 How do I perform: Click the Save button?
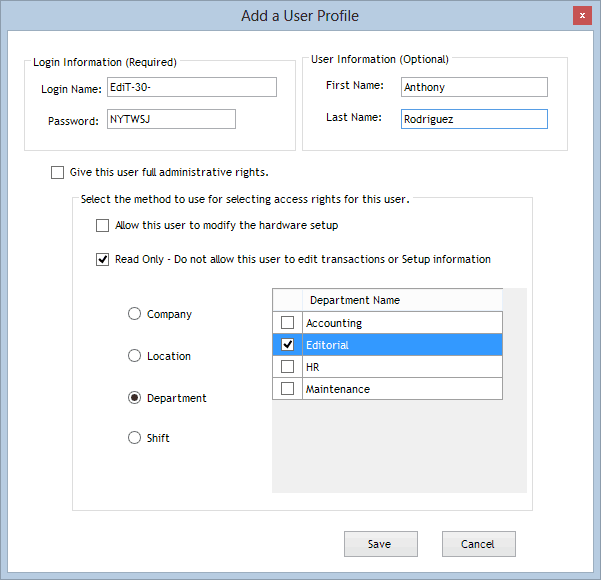pos(380,544)
